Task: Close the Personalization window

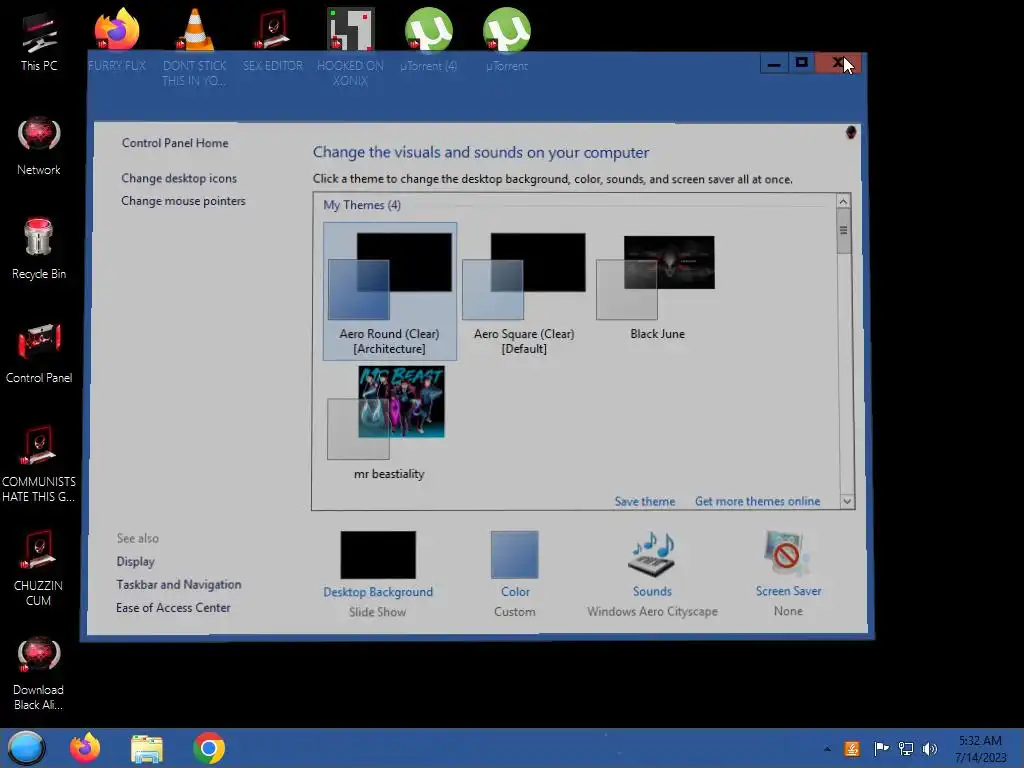Action: click(x=839, y=63)
